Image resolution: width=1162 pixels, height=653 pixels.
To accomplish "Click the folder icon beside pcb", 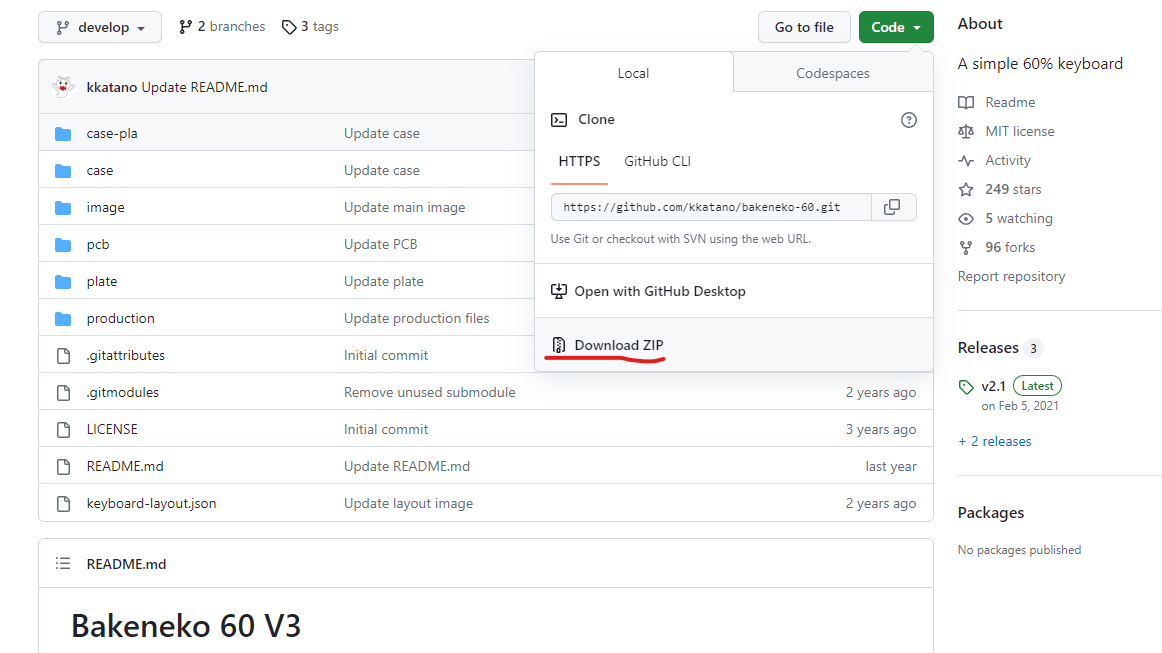I will point(63,245).
